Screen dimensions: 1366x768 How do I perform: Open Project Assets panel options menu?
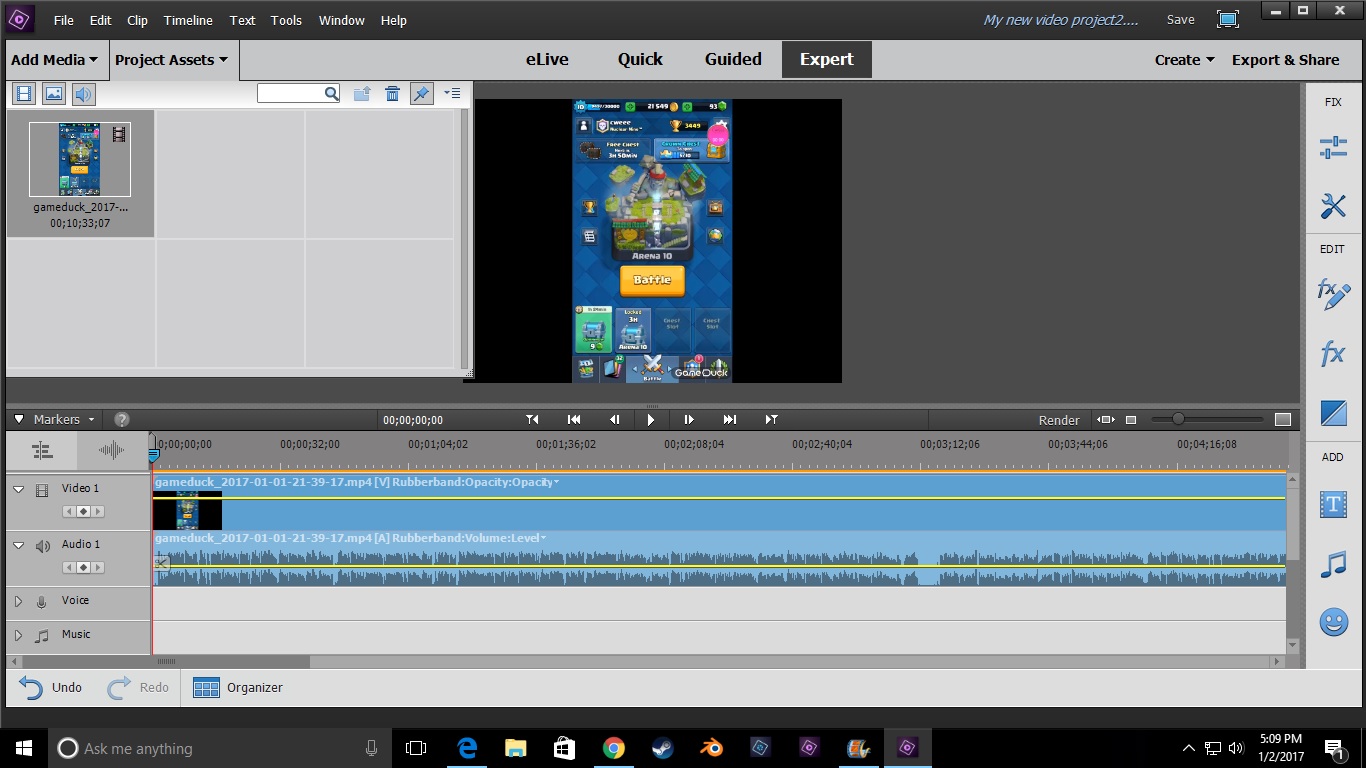coord(453,93)
